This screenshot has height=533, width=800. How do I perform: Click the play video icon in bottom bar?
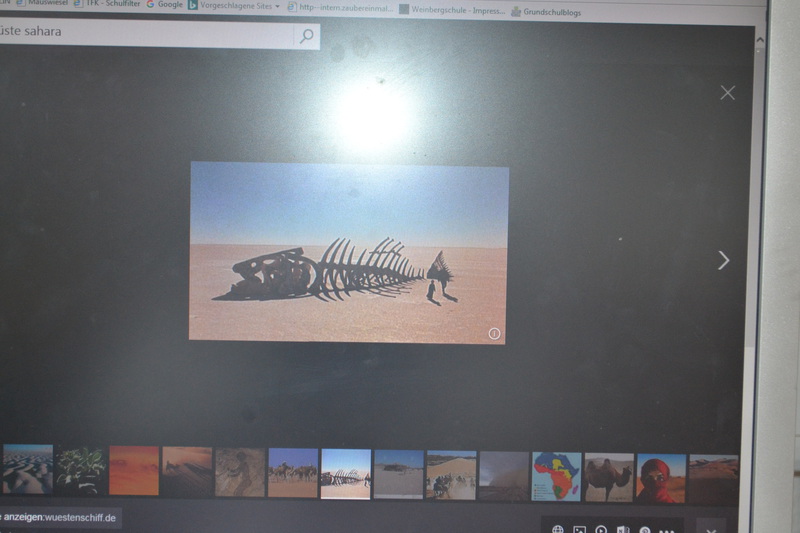click(x=601, y=529)
